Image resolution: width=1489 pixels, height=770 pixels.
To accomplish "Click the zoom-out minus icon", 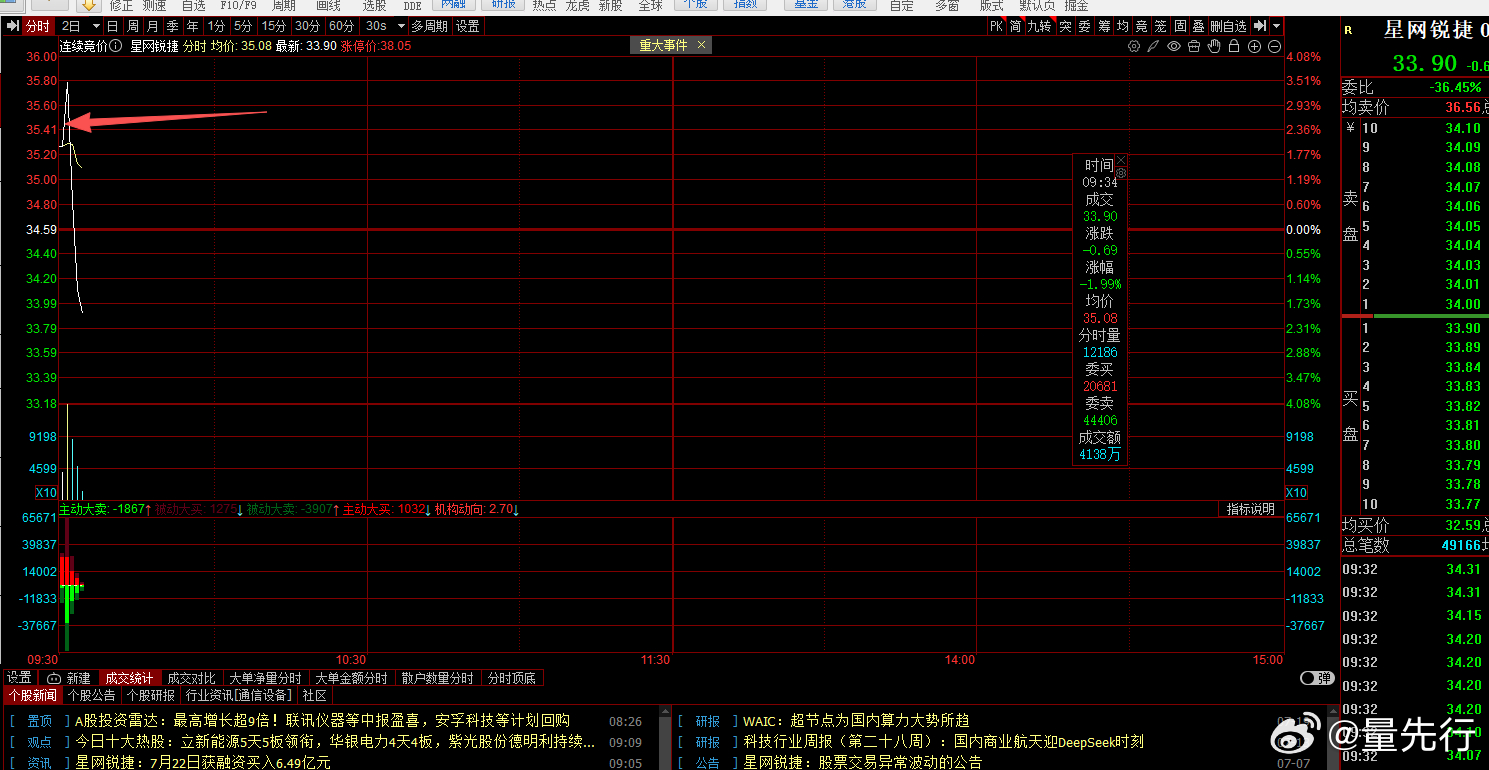I will 1274,46.
